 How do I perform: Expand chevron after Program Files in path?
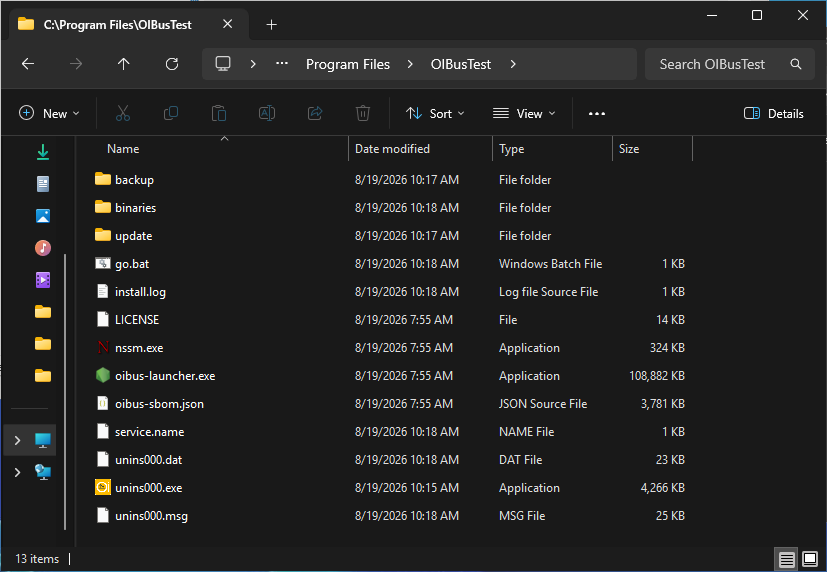[x=410, y=64]
